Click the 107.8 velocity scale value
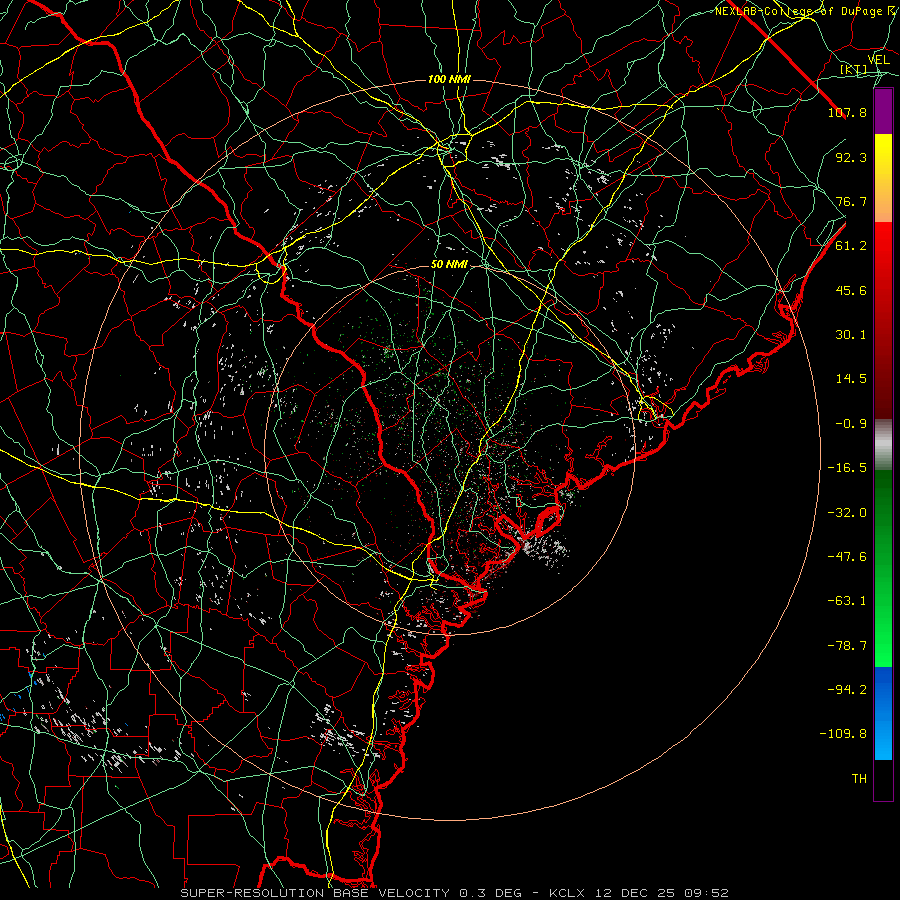The image size is (900, 900). pos(847,112)
